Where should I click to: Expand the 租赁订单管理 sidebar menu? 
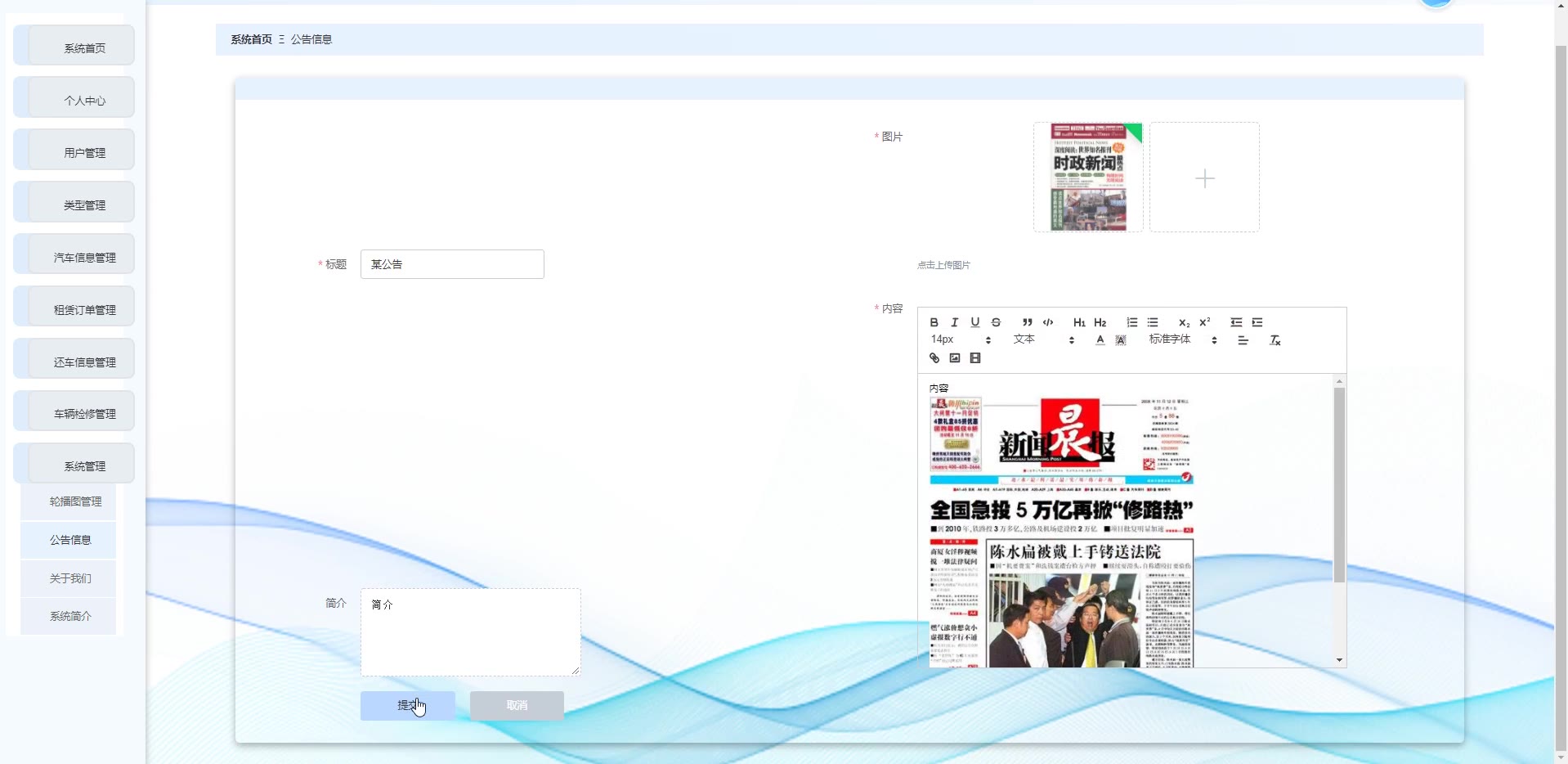(x=74, y=308)
